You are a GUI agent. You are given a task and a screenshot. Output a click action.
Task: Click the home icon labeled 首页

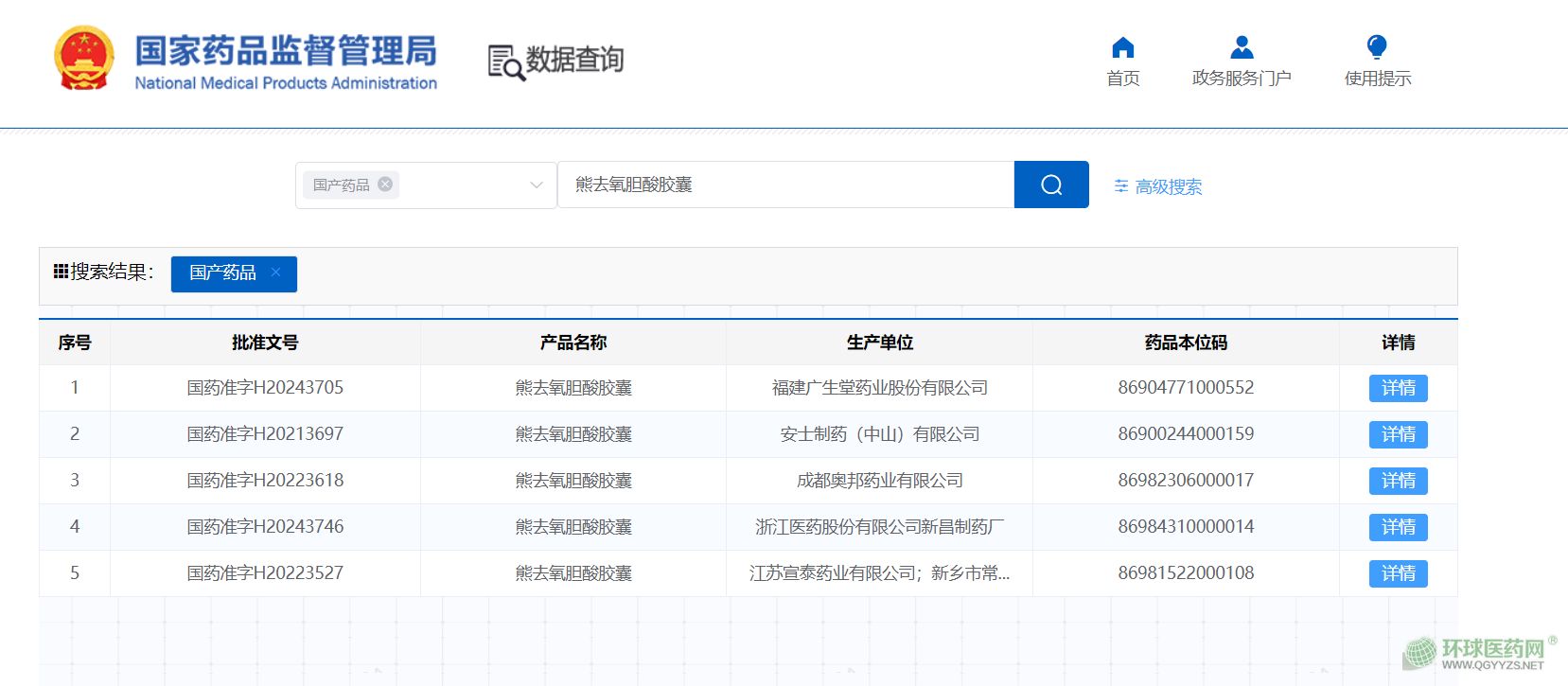(1122, 48)
